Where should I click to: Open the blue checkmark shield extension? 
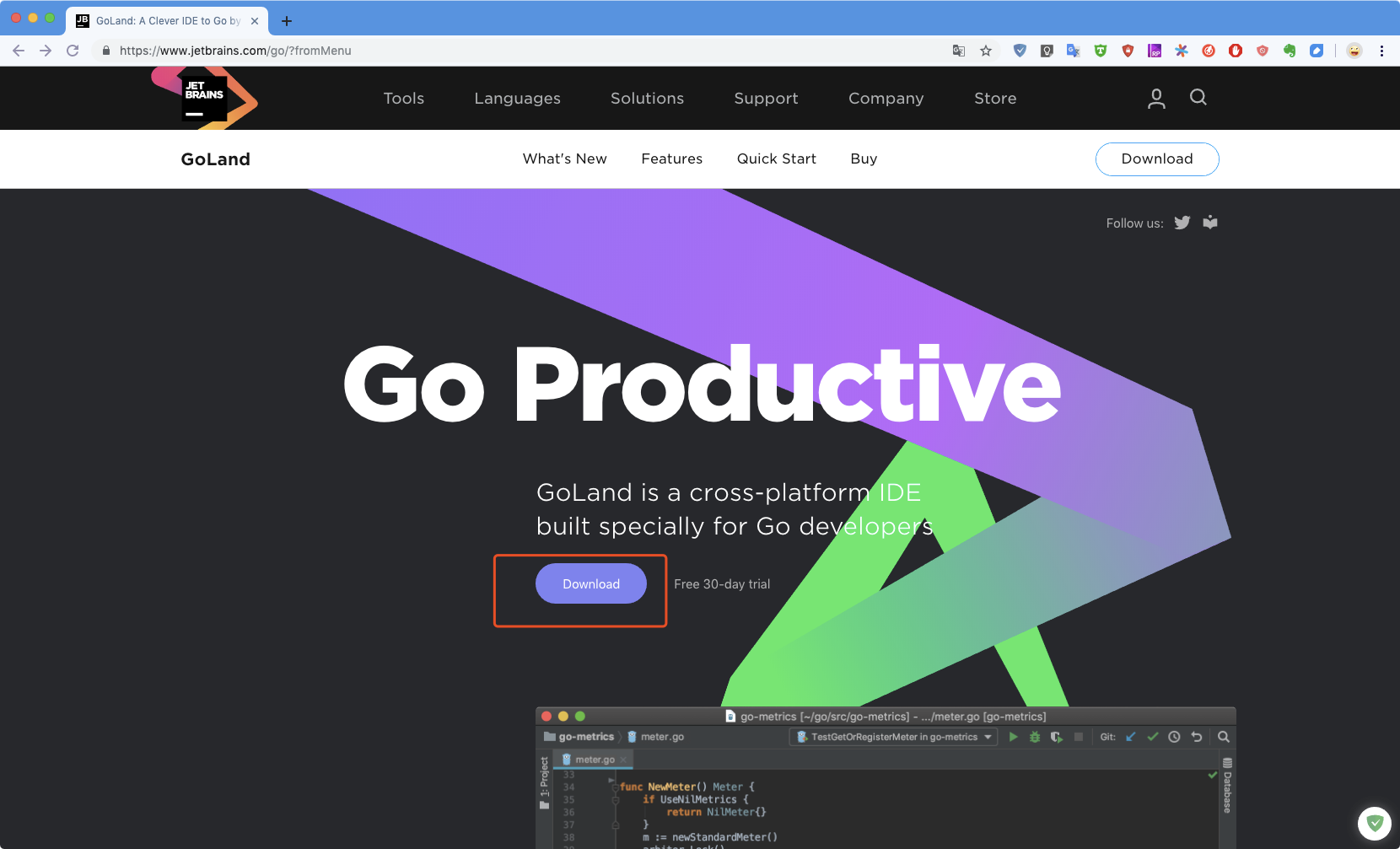tap(1020, 51)
